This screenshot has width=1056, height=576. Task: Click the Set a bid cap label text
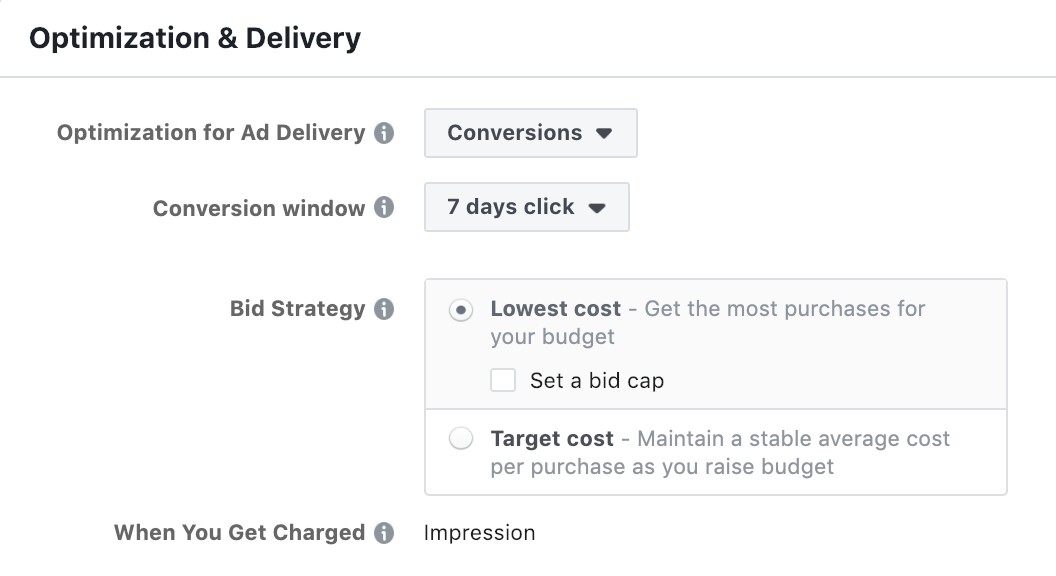[x=597, y=381]
